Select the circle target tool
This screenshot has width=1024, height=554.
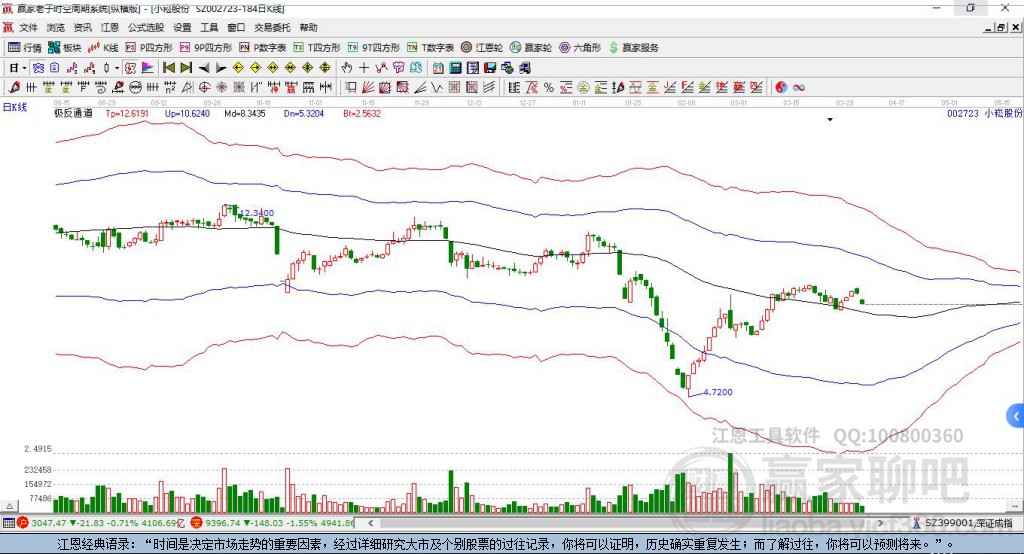(204, 87)
